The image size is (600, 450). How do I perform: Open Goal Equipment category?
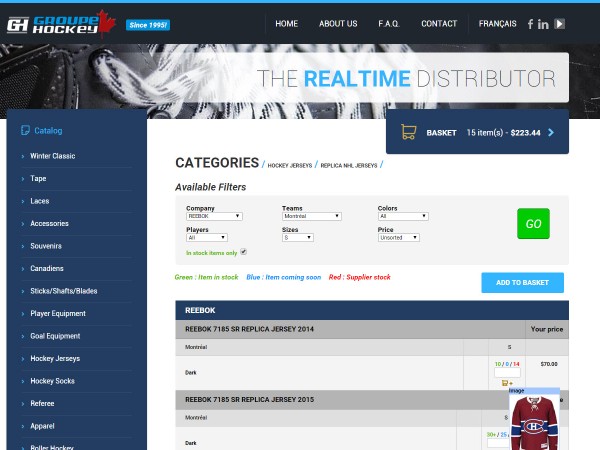coord(55,336)
